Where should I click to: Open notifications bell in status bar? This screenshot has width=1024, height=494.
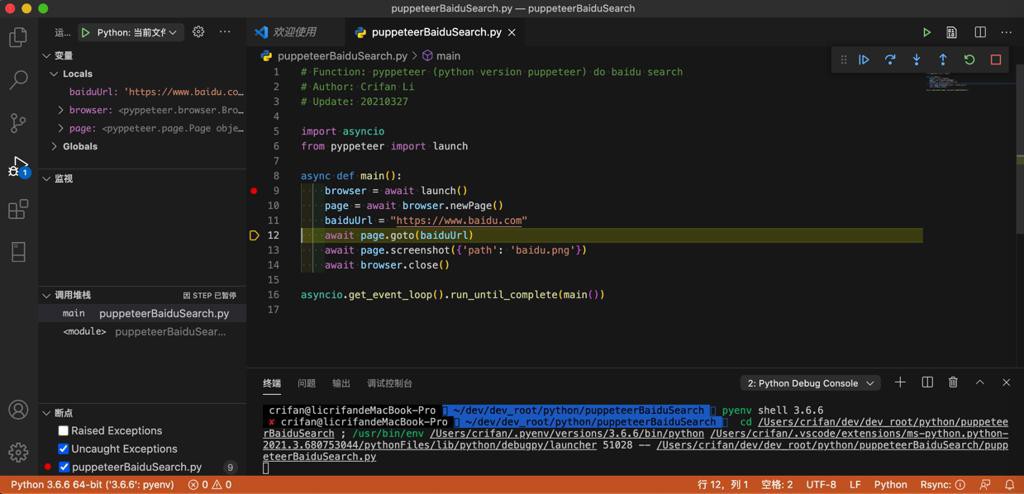click(x=1009, y=485)
